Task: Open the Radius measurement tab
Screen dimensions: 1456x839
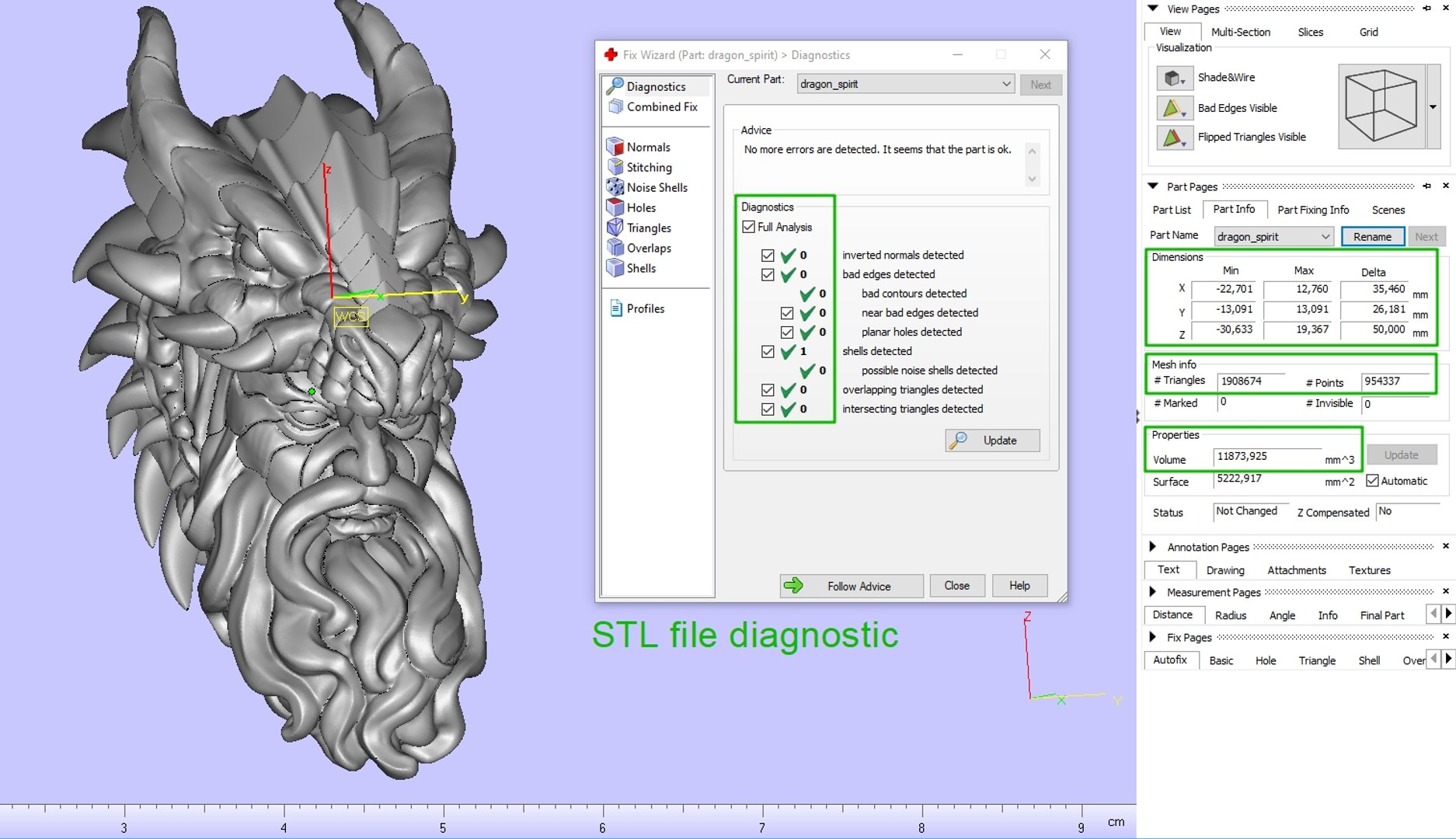Action: coord(1230,615)
